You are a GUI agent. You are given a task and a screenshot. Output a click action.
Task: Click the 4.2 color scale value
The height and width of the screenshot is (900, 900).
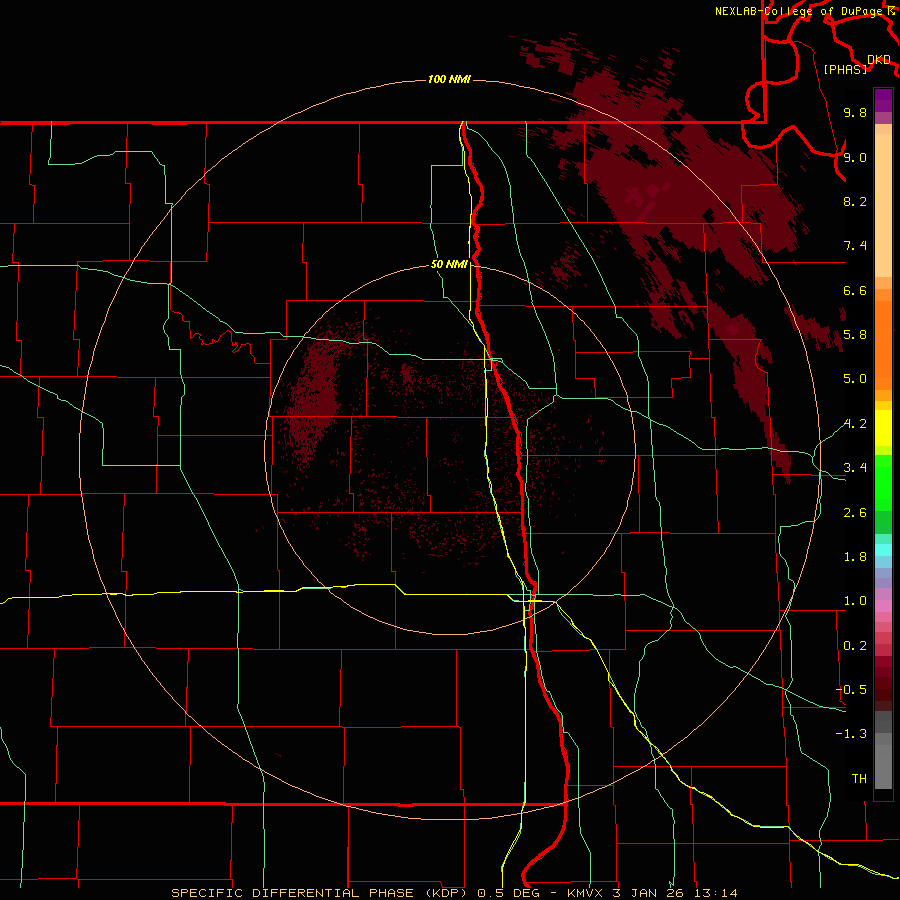(855, 424)
